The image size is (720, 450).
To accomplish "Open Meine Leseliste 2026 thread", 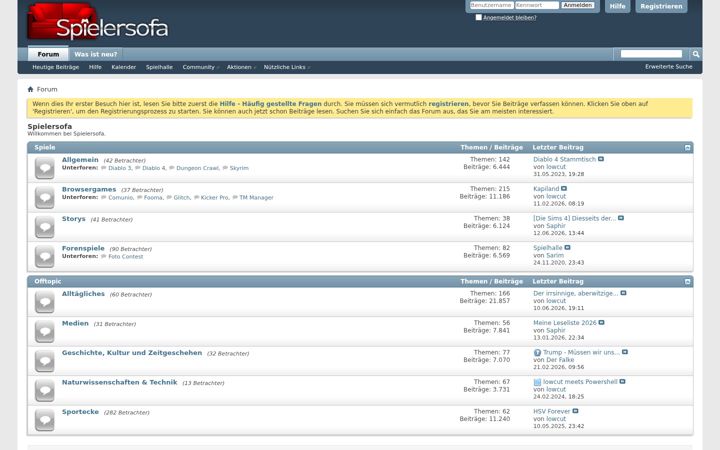I will tap(565, 323).
